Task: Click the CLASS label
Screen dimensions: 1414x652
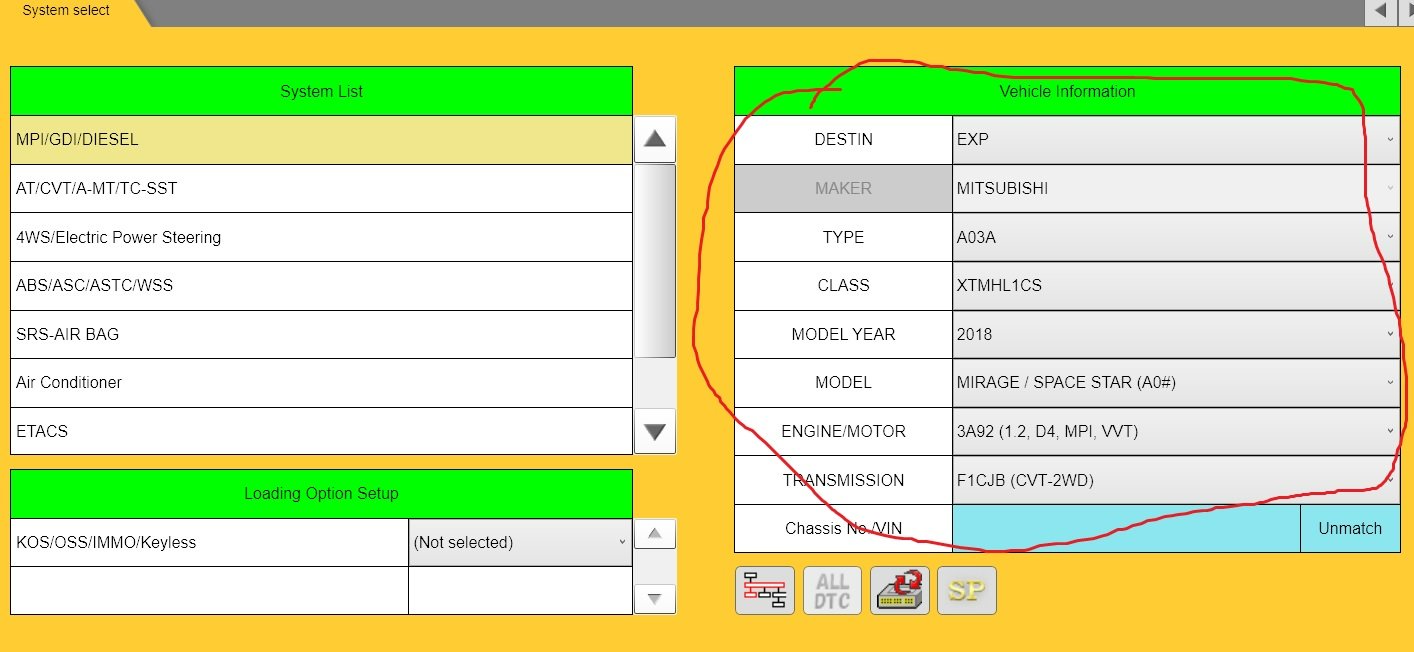Action: (843, 286)
